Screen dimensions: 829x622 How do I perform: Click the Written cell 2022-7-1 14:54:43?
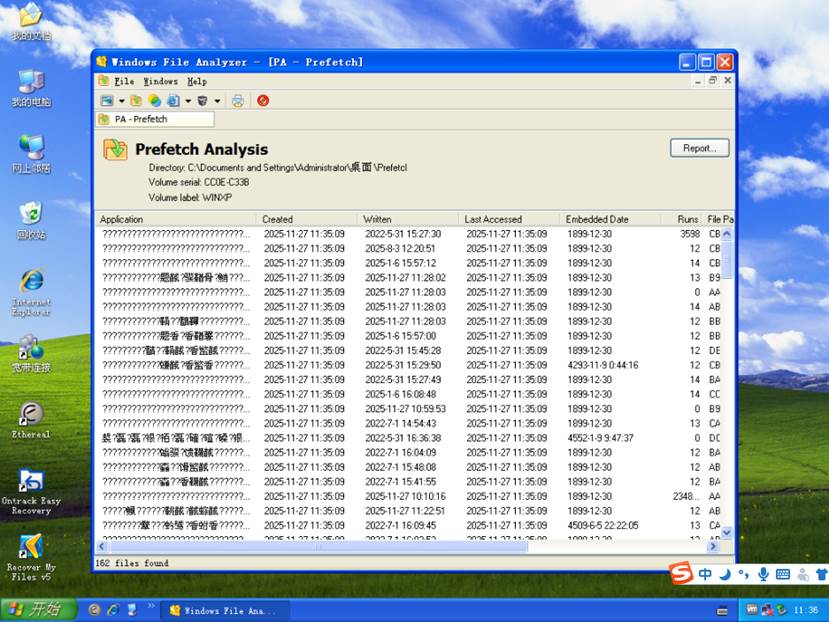click(x=400, y=423)
